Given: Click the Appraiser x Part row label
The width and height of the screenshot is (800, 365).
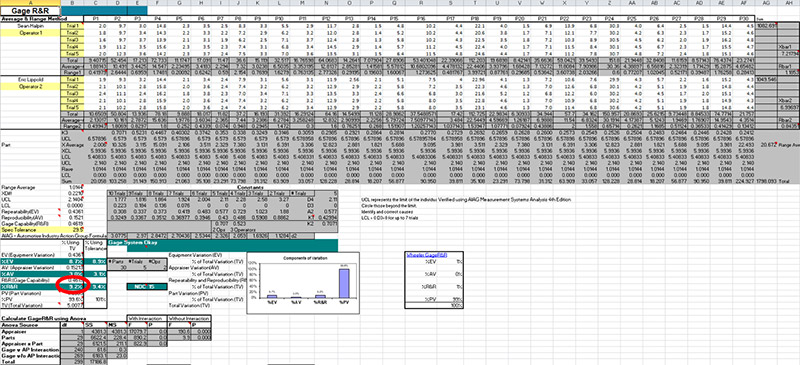Looking at the screenshot, I should [x=30, y=345].
